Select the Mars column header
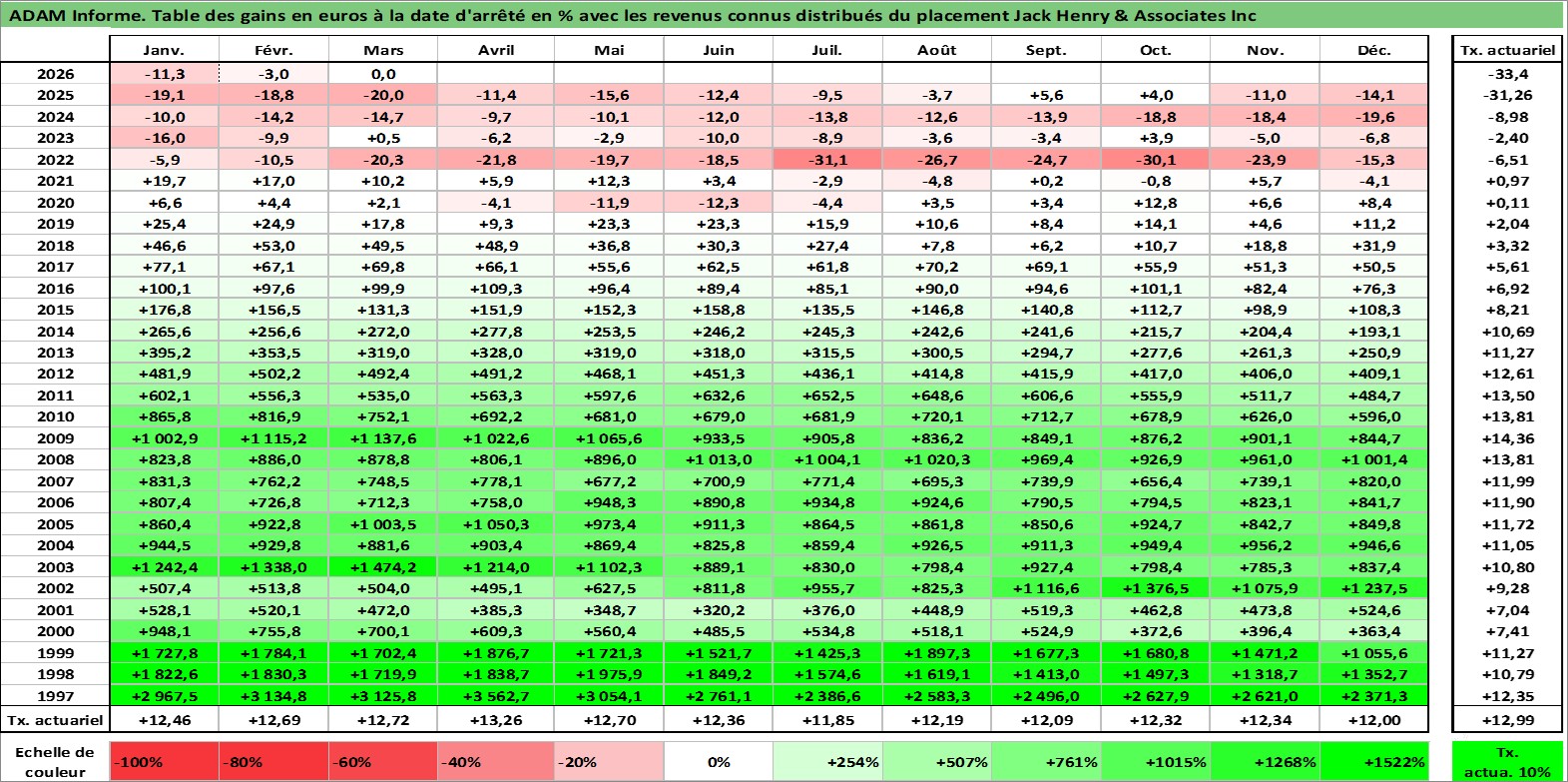This screenshot has height=782, width=1568. (x=383, y=50)
